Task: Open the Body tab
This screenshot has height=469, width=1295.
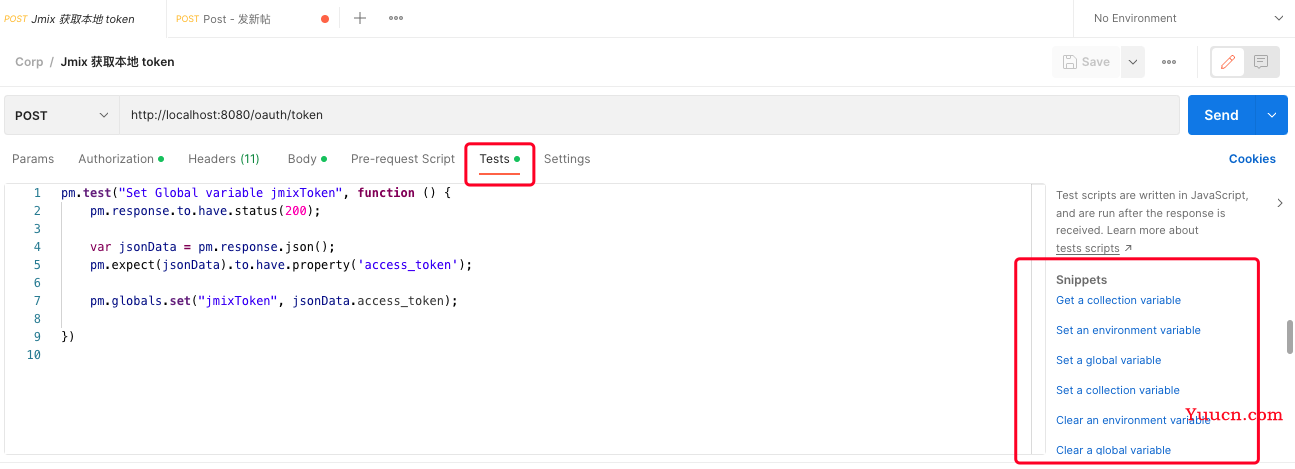Action: click(x=307, y=159)
